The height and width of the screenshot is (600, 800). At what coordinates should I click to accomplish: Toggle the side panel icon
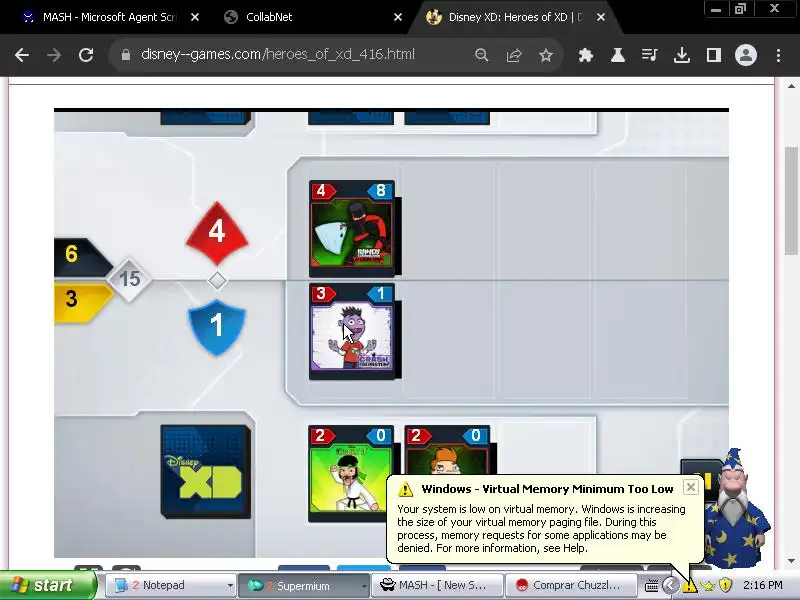point(713,55)
